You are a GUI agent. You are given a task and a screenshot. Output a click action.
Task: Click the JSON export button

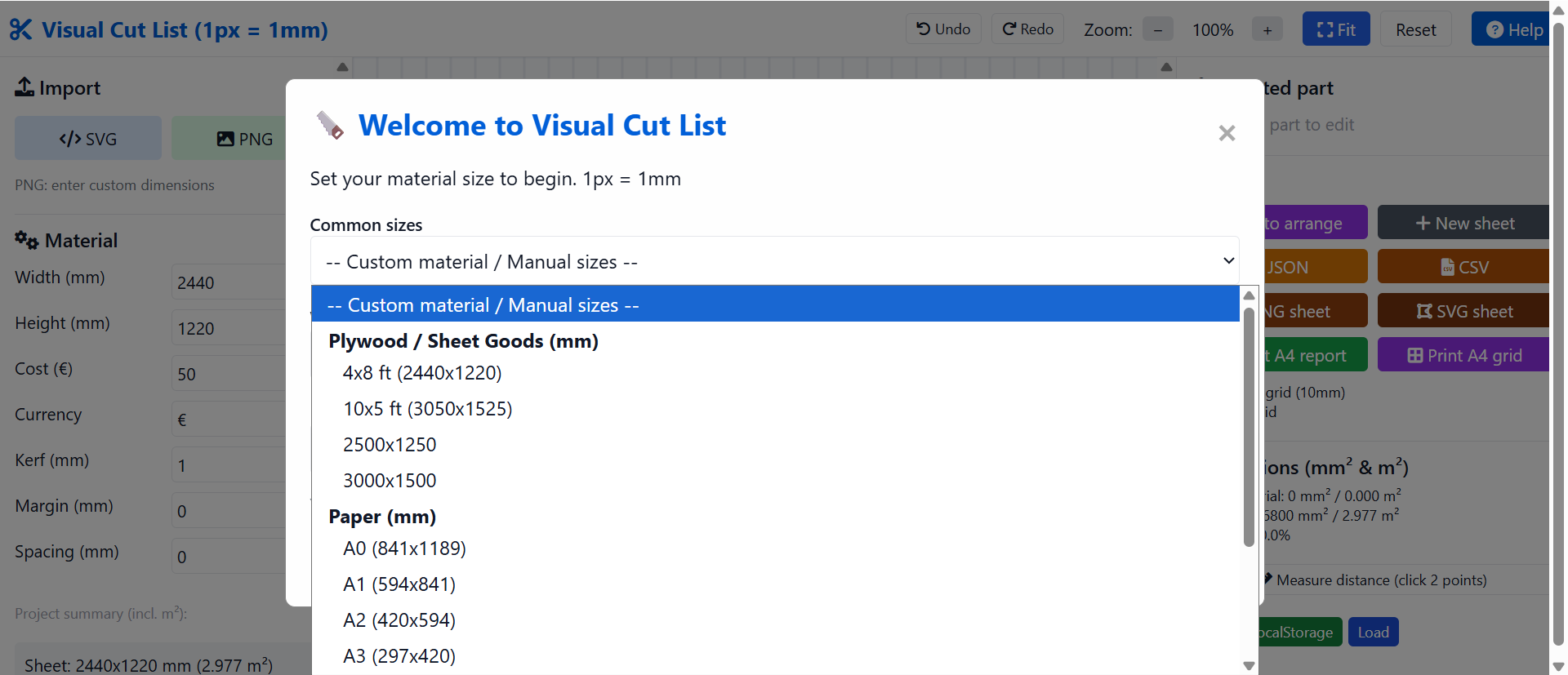coord(1315,267)
